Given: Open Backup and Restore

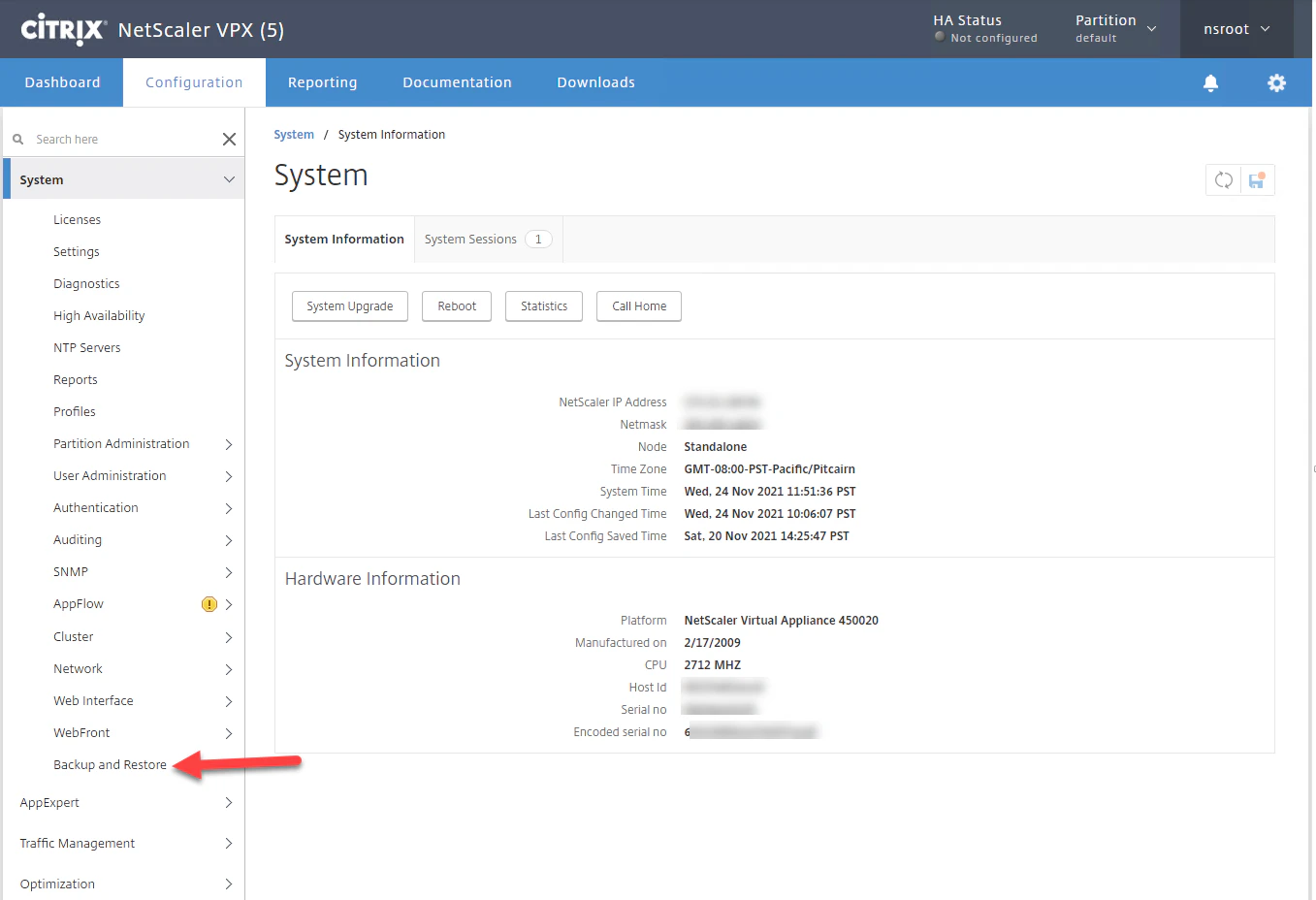Looking at the screenshot, I should [x=110, y=764].
